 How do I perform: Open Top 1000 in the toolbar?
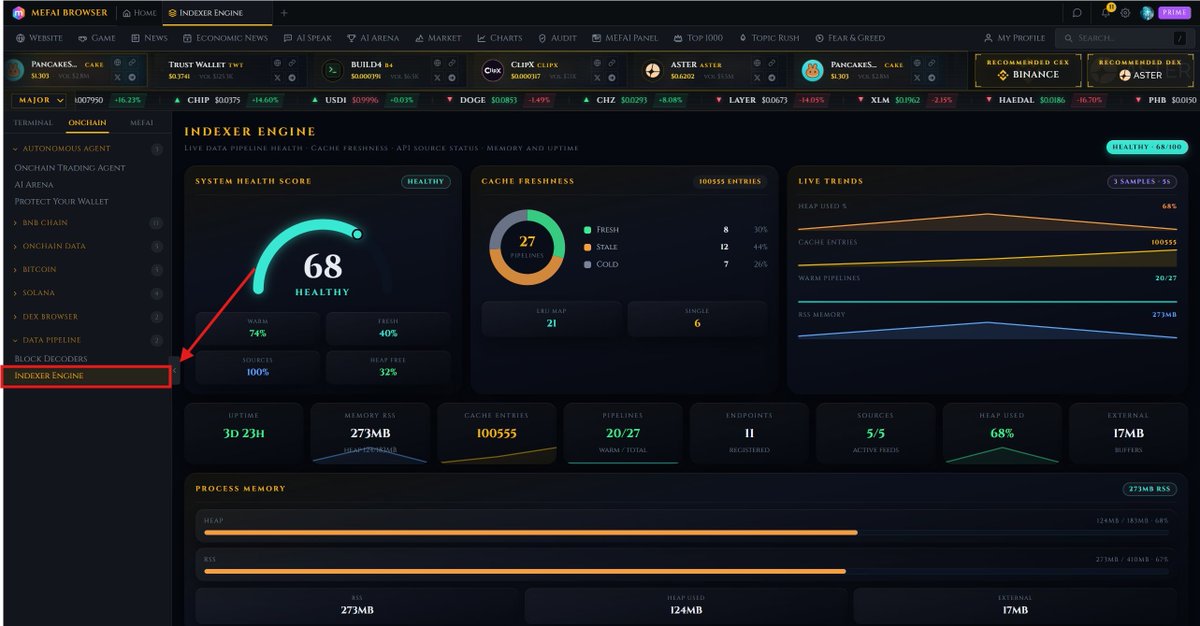pos(697,38)
